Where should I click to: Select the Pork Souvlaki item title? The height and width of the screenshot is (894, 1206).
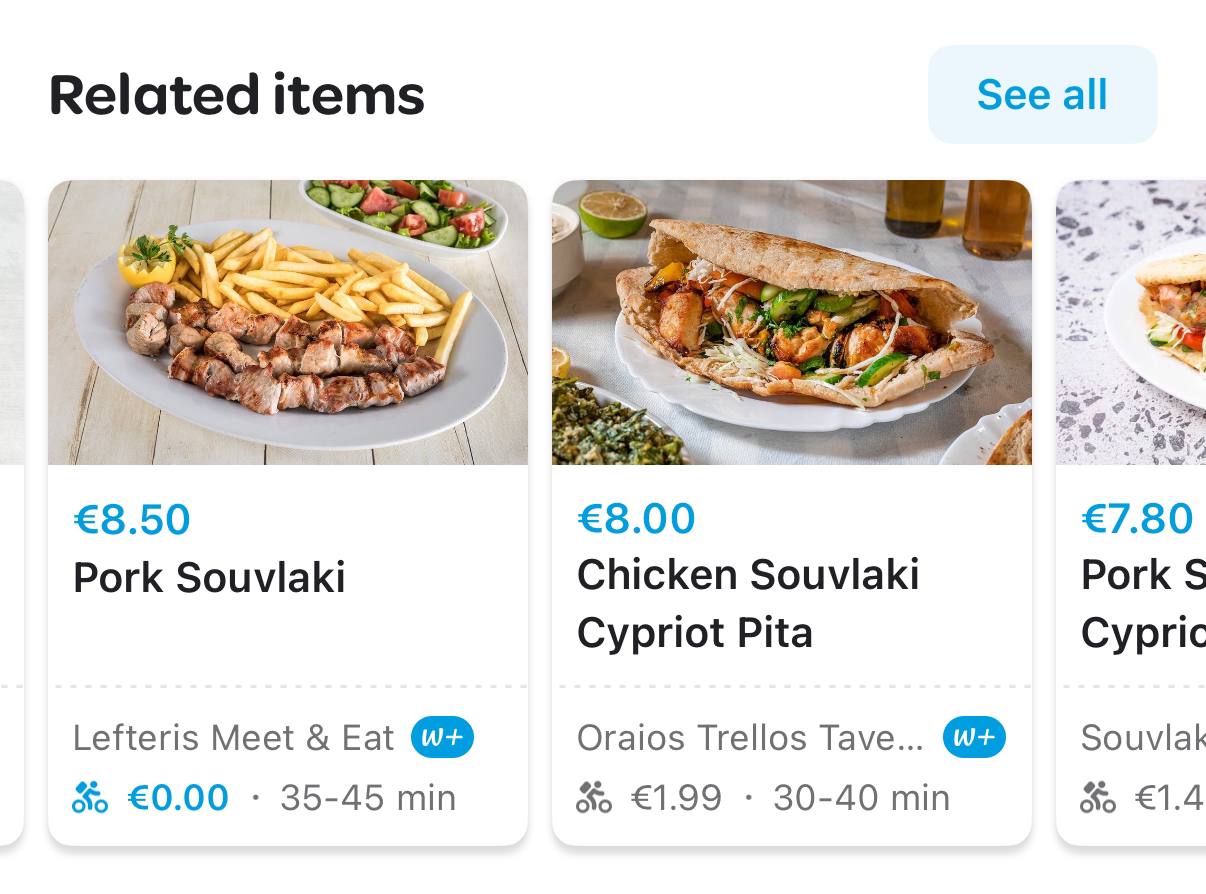pyautogui.click(x=209, y=578)
